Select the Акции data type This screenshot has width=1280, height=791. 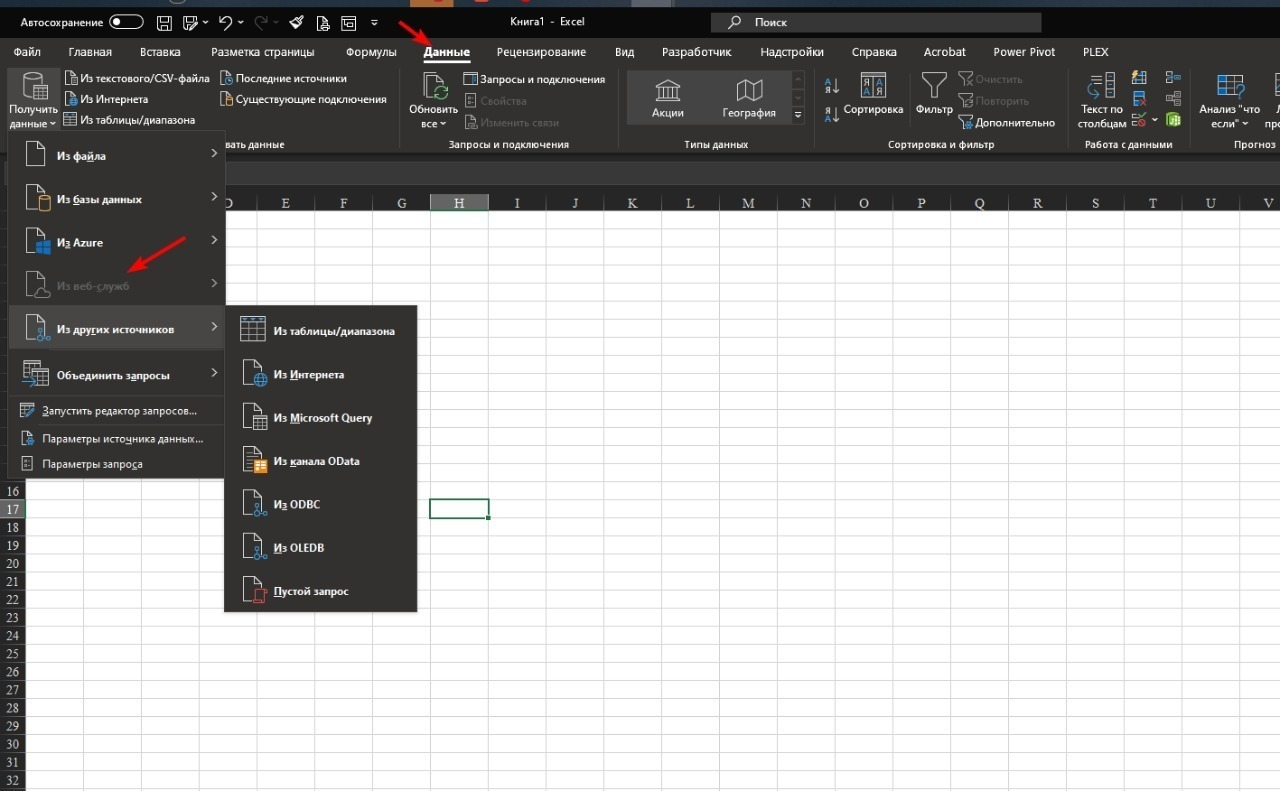click(x=668, y=100)
